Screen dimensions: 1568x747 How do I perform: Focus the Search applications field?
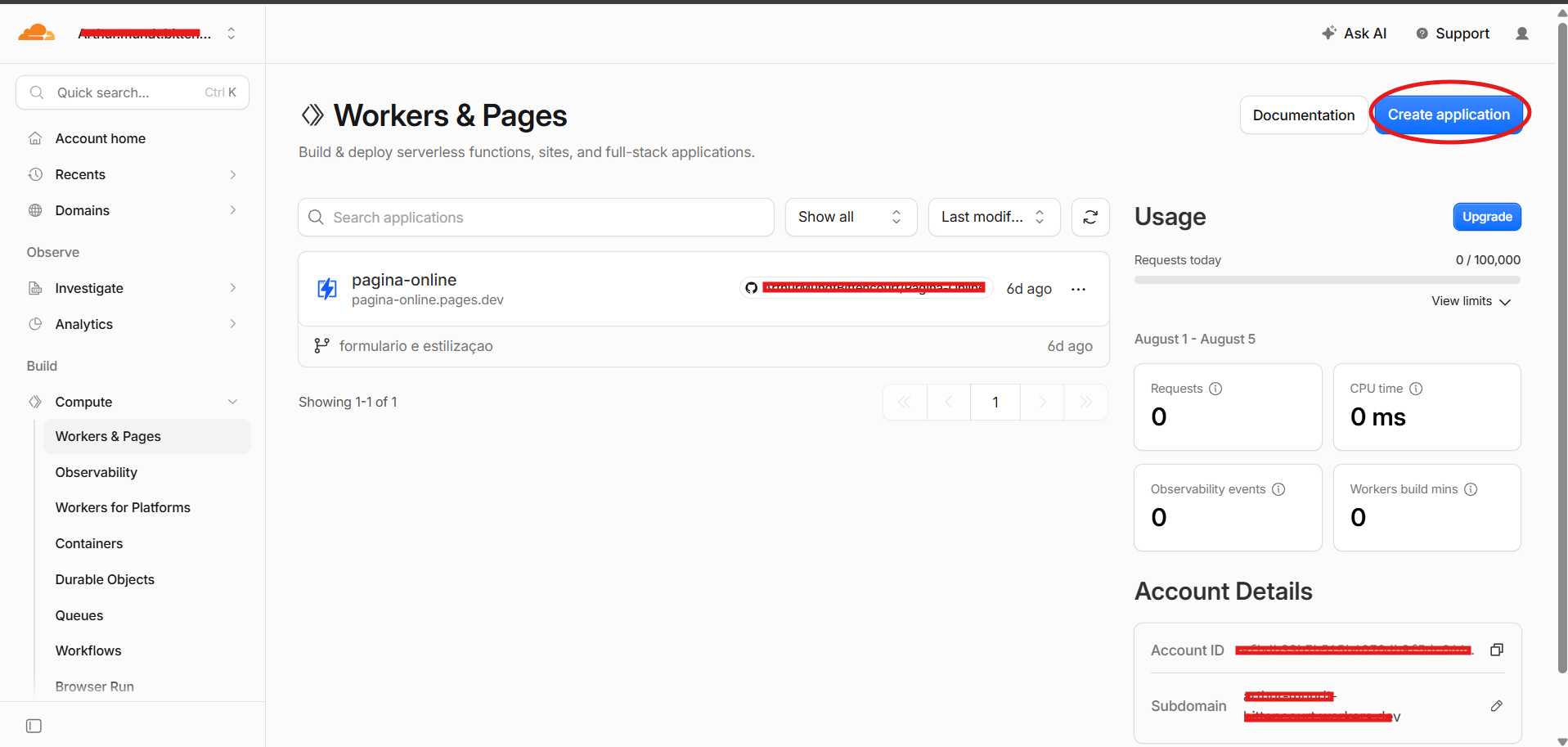coord(536,218)
